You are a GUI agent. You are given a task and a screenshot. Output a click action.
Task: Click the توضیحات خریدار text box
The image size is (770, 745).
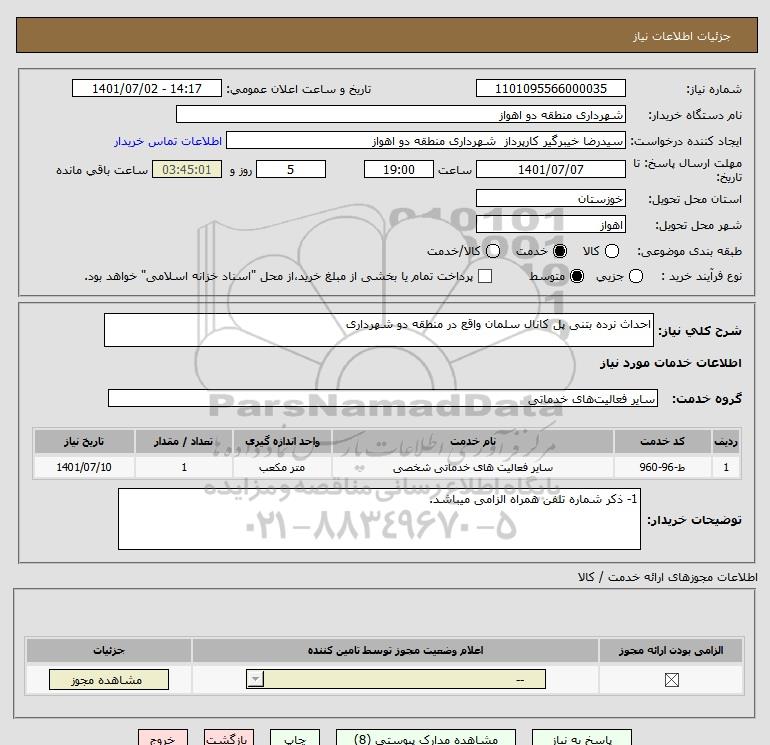click(x=379, y=519)
